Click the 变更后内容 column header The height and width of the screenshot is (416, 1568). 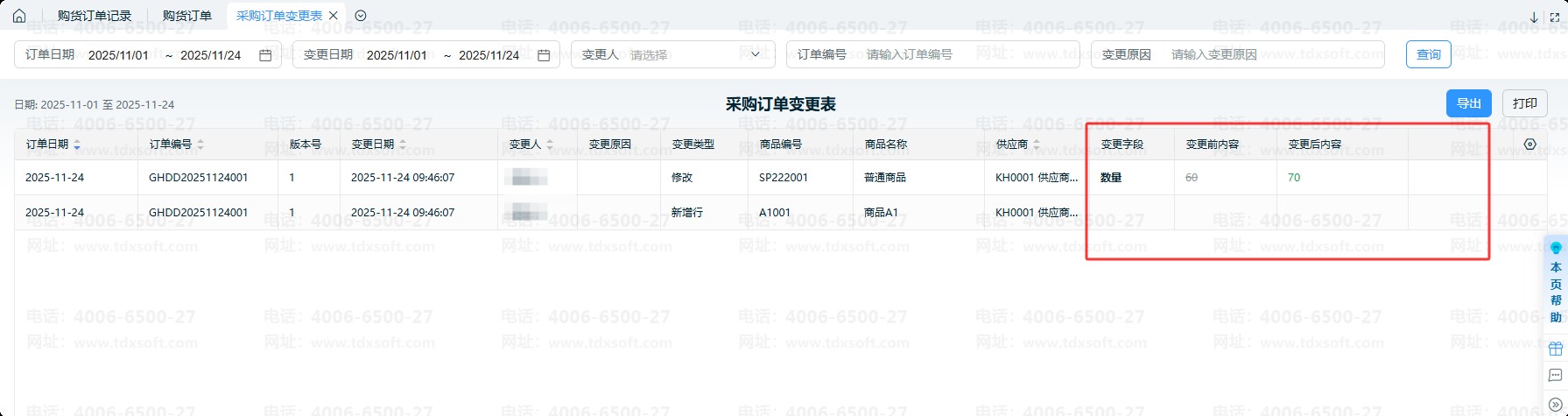point(1315,145)
